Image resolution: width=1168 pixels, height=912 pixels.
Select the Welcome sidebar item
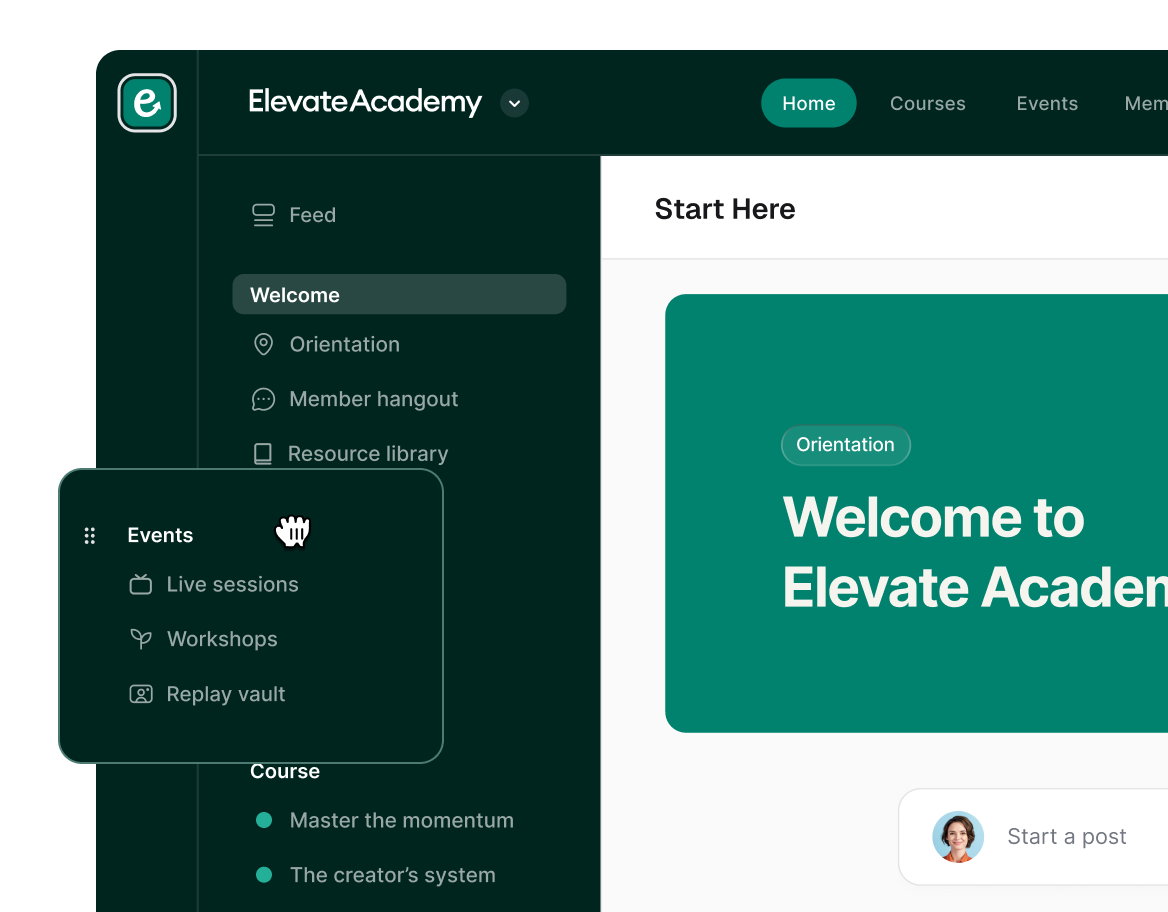coord(399,294)
